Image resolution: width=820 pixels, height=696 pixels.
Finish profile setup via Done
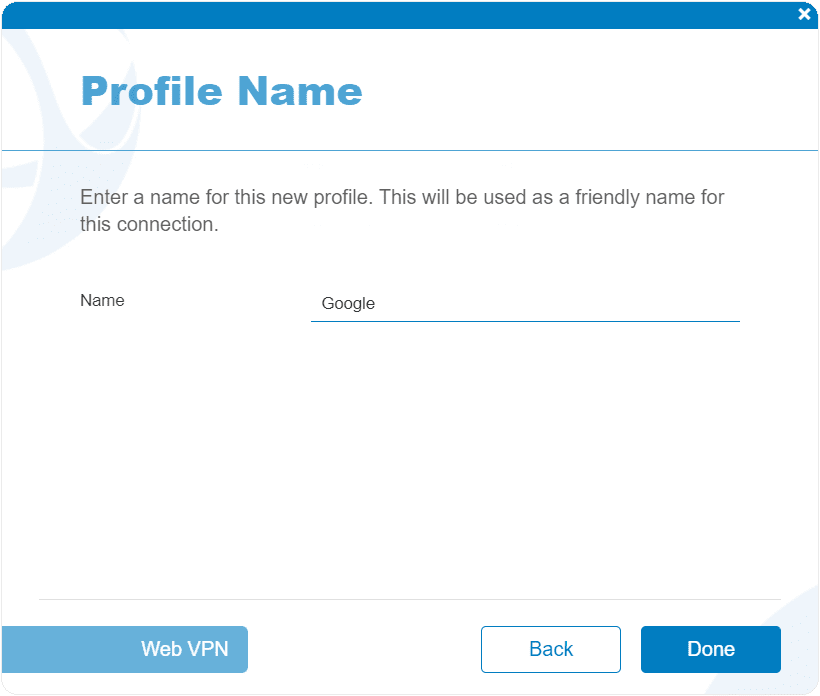(x=711, y=649)
